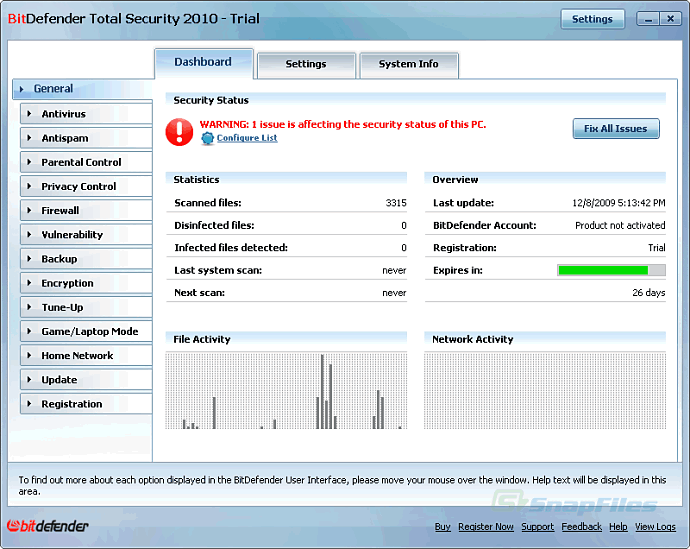Expand the Encryption arrow
690x549 pixels.
[29, 283]
